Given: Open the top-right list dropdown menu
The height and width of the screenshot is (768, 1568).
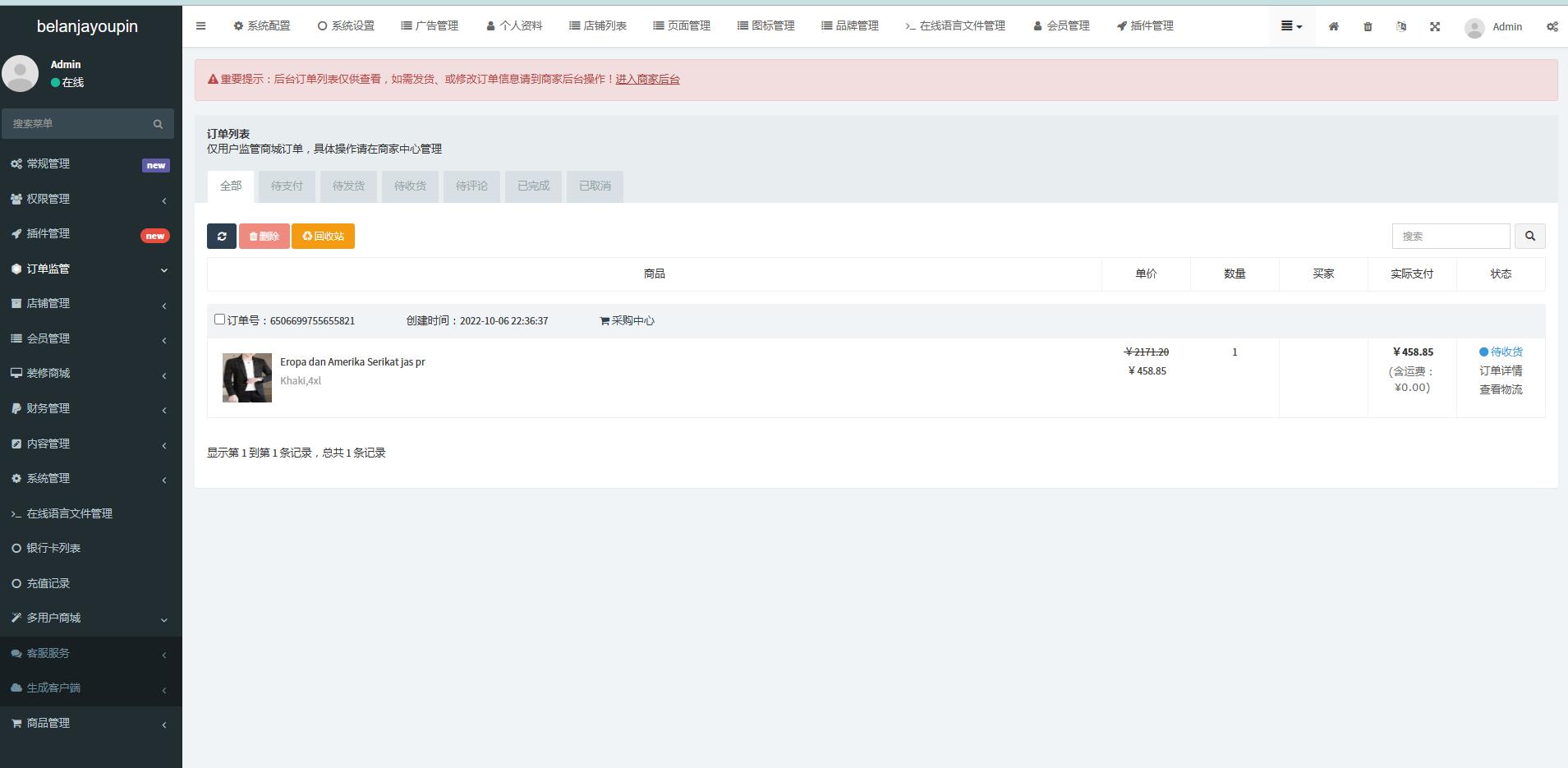Looking at the screenshot, I should click(x=1291, y=26).
